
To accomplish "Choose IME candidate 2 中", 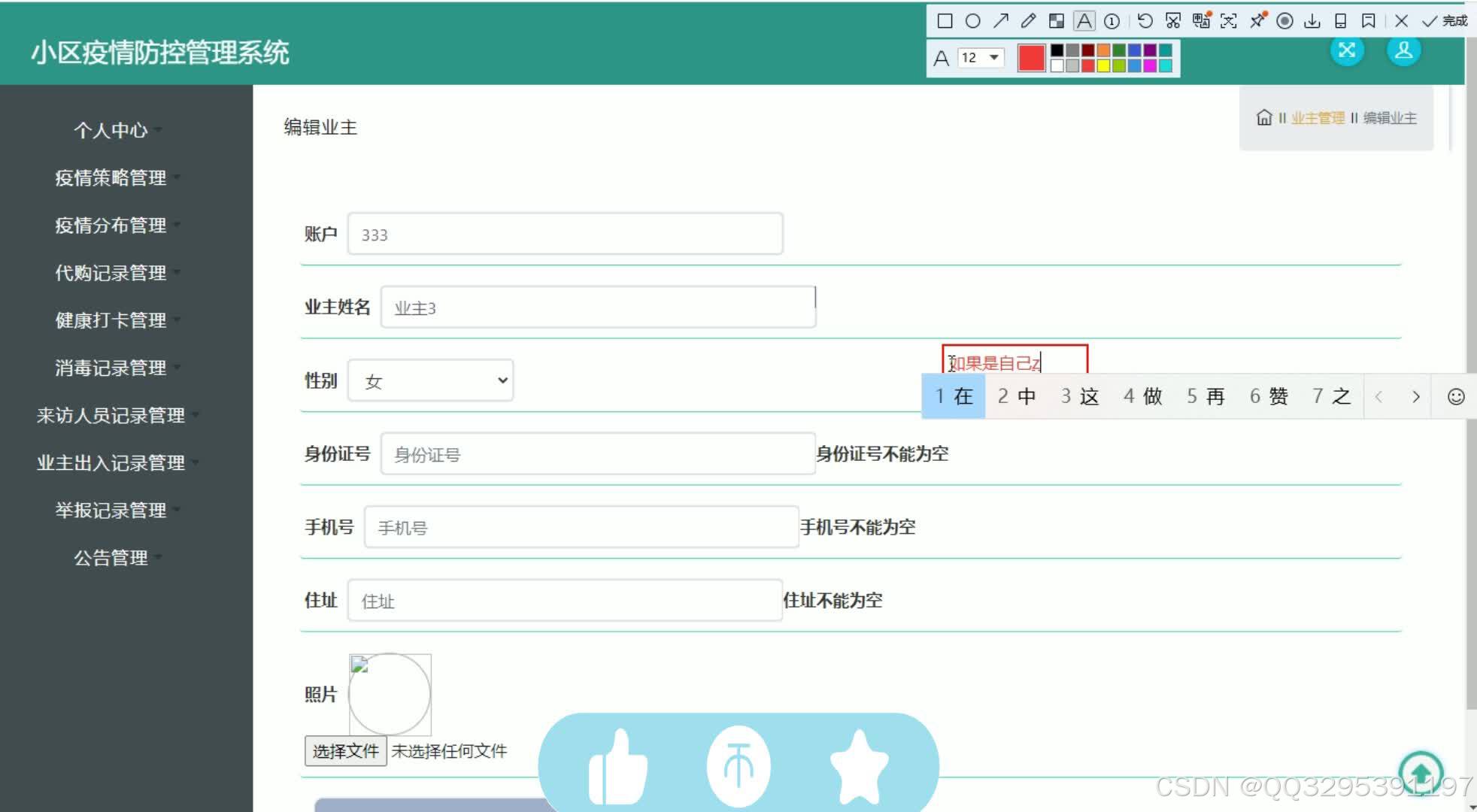I will [x=1017, y=396].
